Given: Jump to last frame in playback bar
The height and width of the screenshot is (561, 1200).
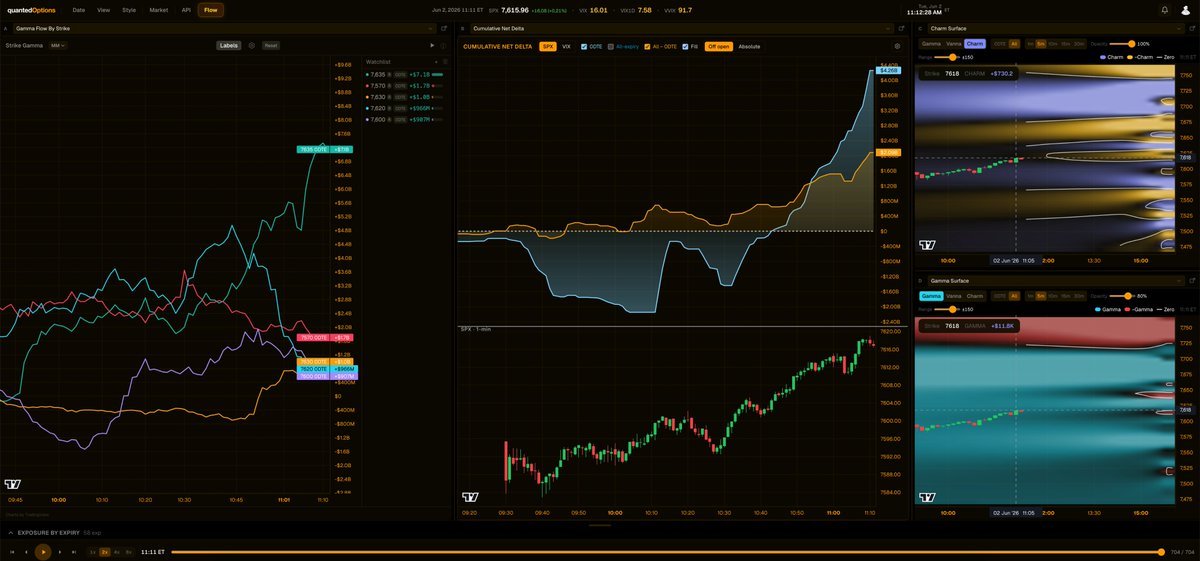Looking at the screenshot, I should (74, 551).
